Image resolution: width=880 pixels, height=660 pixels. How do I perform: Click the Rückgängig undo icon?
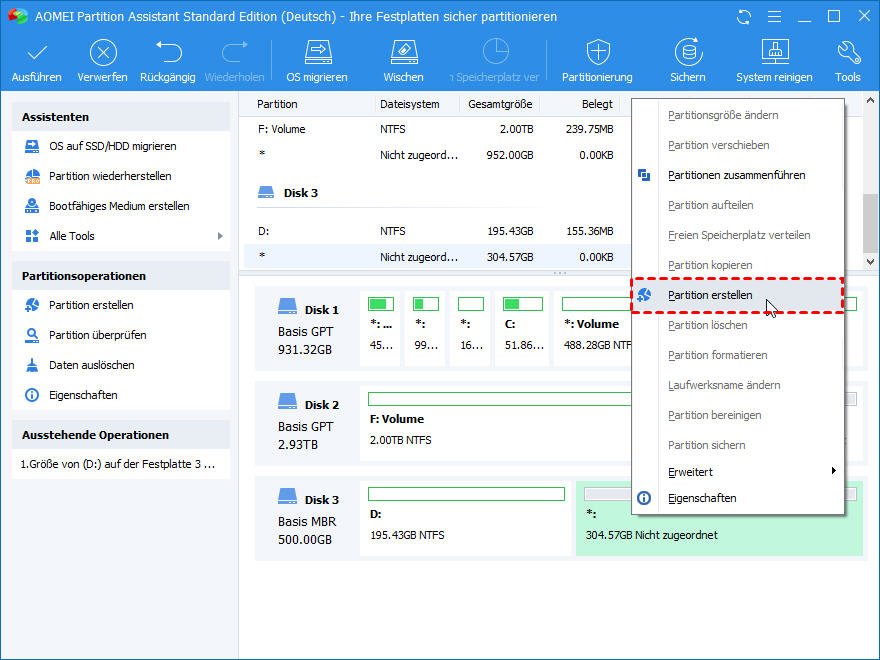point(168,52)
